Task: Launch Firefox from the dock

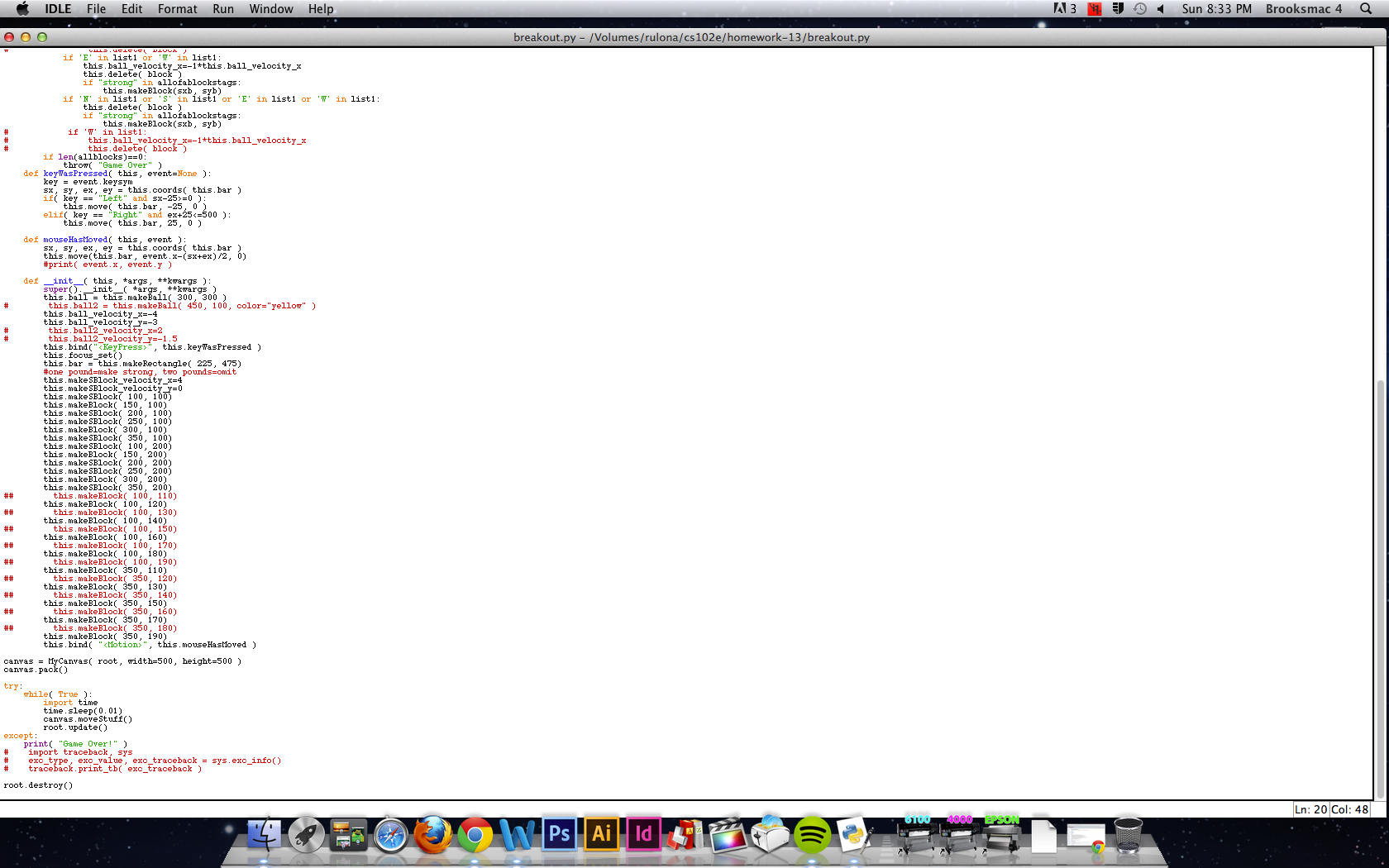Action: pos(432,835)
